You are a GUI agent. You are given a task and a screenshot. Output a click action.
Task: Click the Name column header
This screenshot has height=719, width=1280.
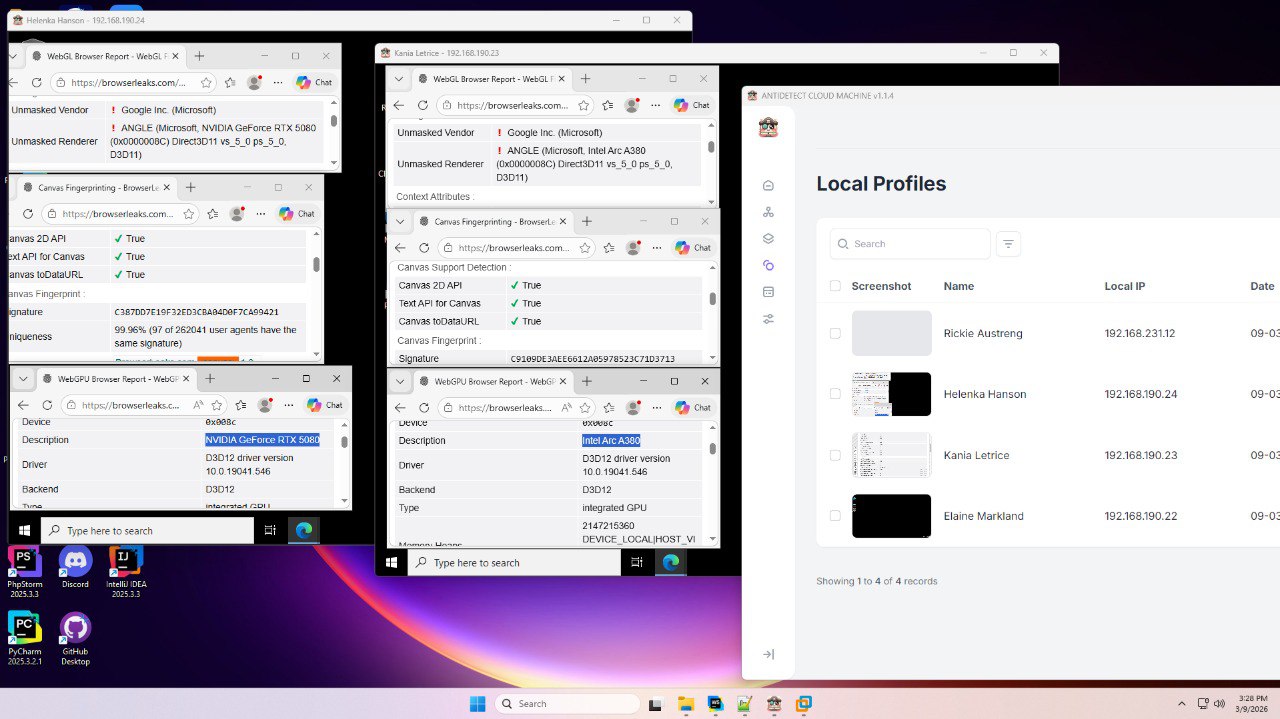(958, 286)
